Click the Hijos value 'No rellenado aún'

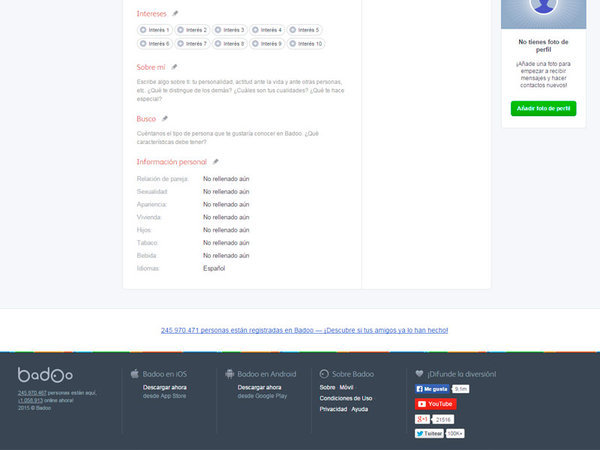click(226, 230)
